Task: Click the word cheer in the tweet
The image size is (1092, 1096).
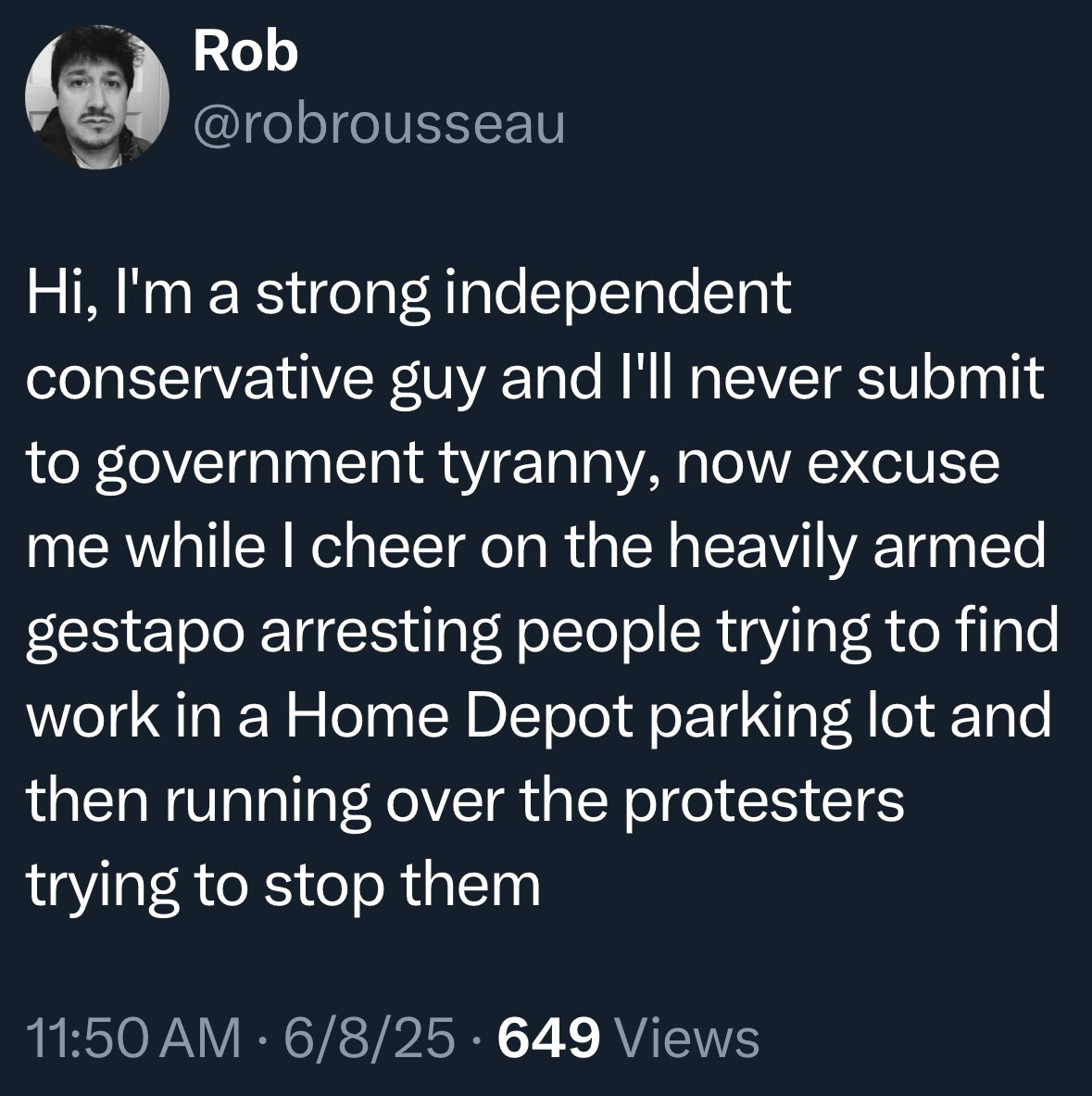Action: coord(388,548)
